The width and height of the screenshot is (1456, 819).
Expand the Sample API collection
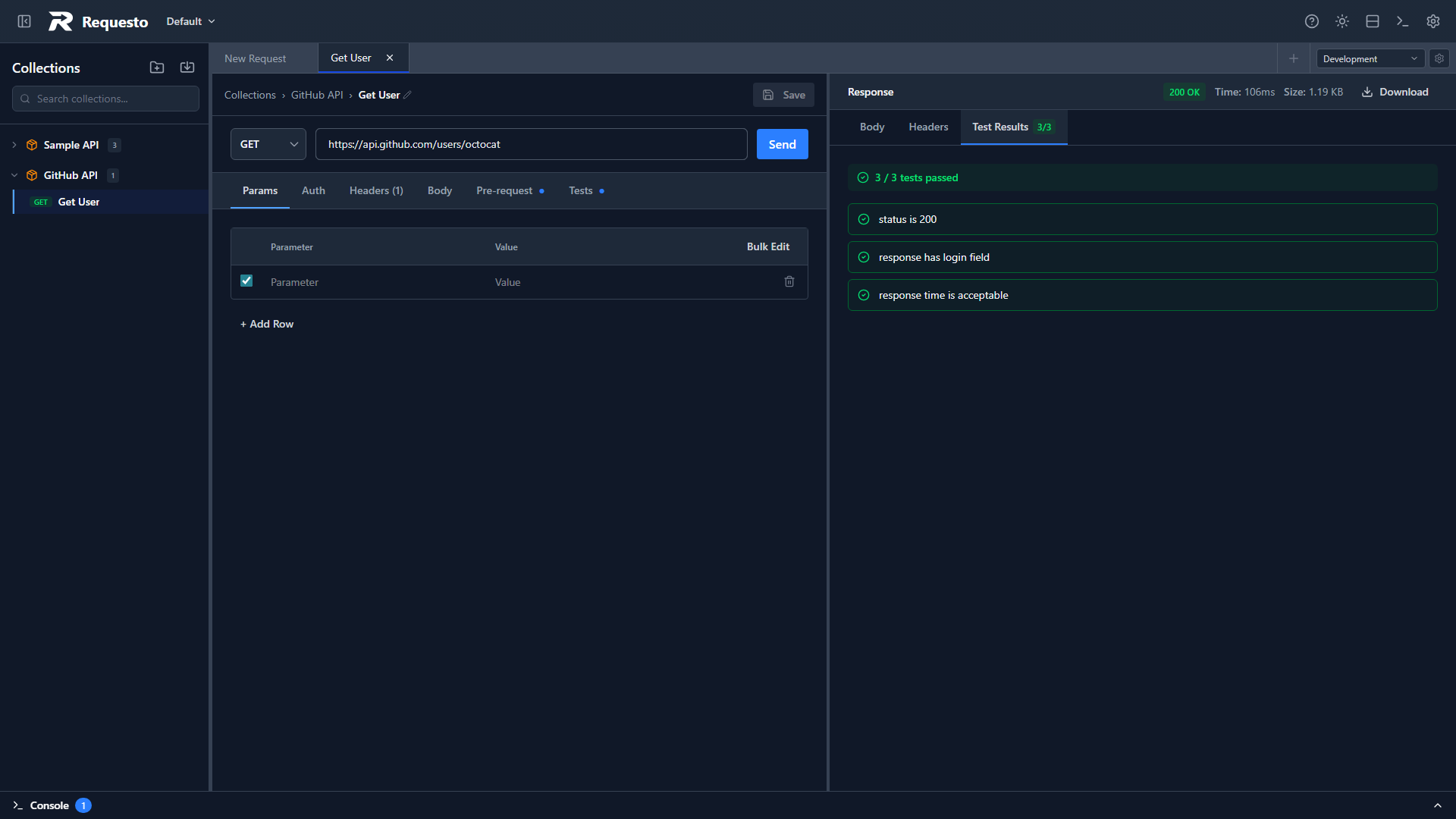coord(14,145)
